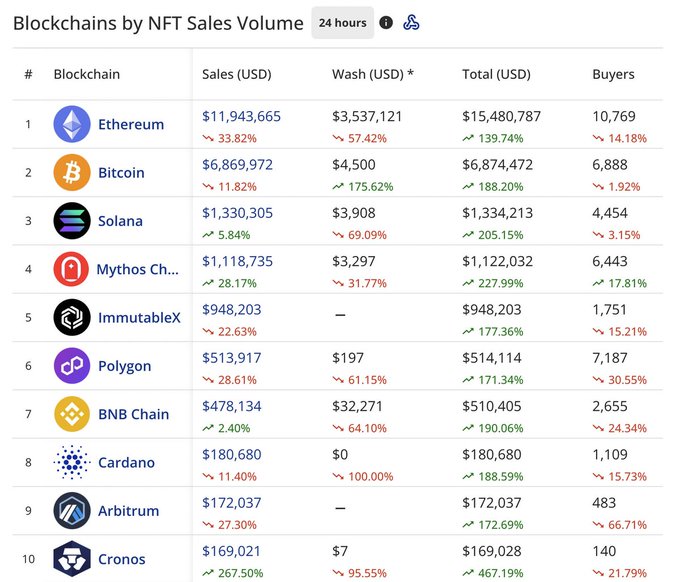This screenshot has height=582, width=680.
Task: Click the Ethereum logo icon
Action: (72, 124)
